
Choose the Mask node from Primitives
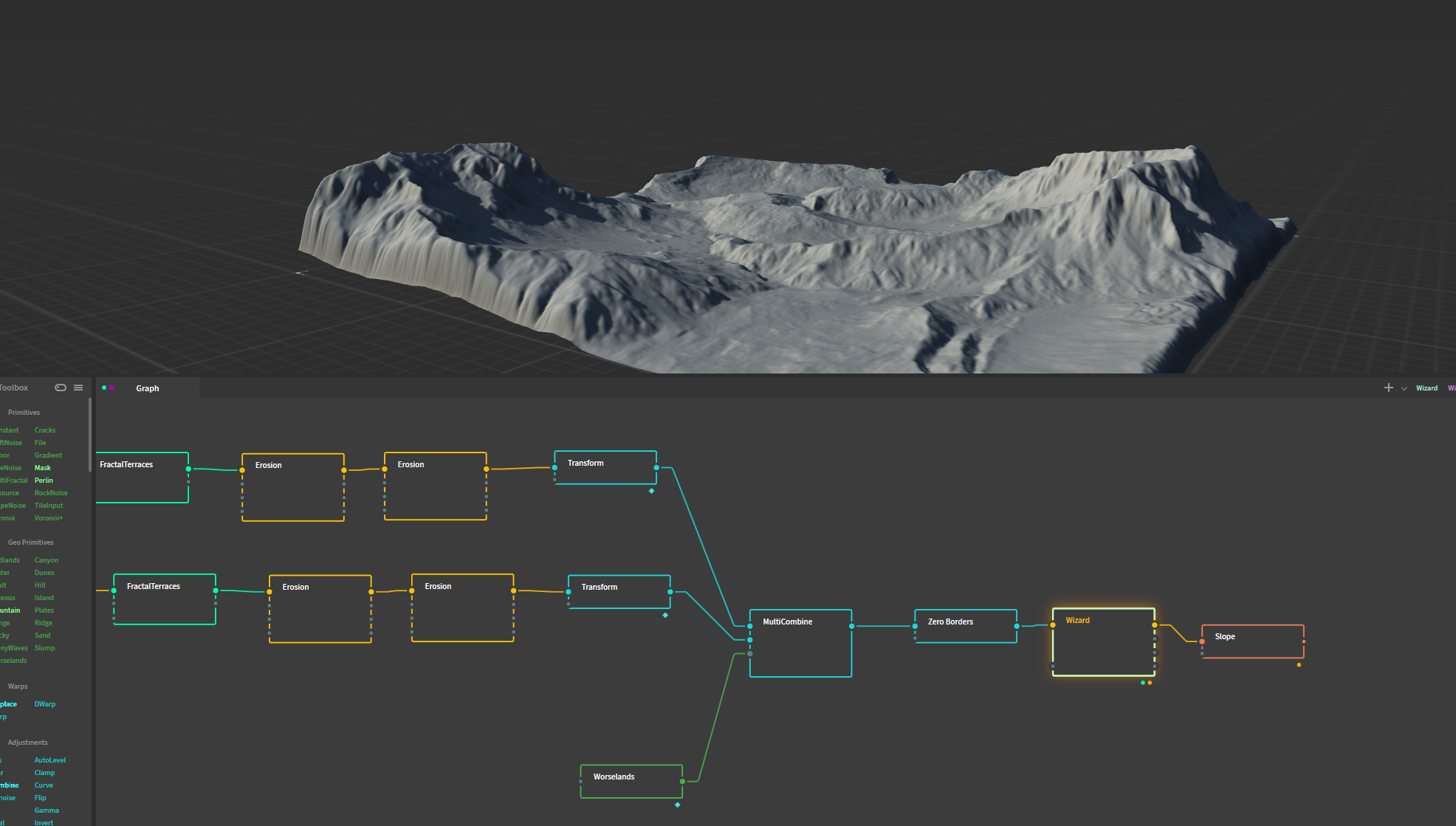43,468
